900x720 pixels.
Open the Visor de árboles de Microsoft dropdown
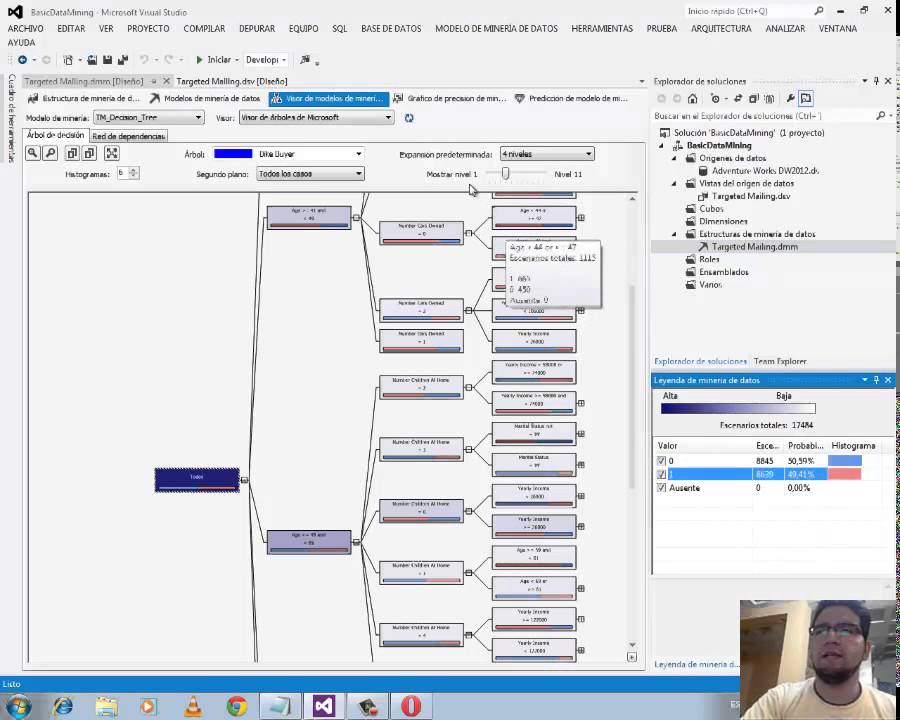coord(388,118)
